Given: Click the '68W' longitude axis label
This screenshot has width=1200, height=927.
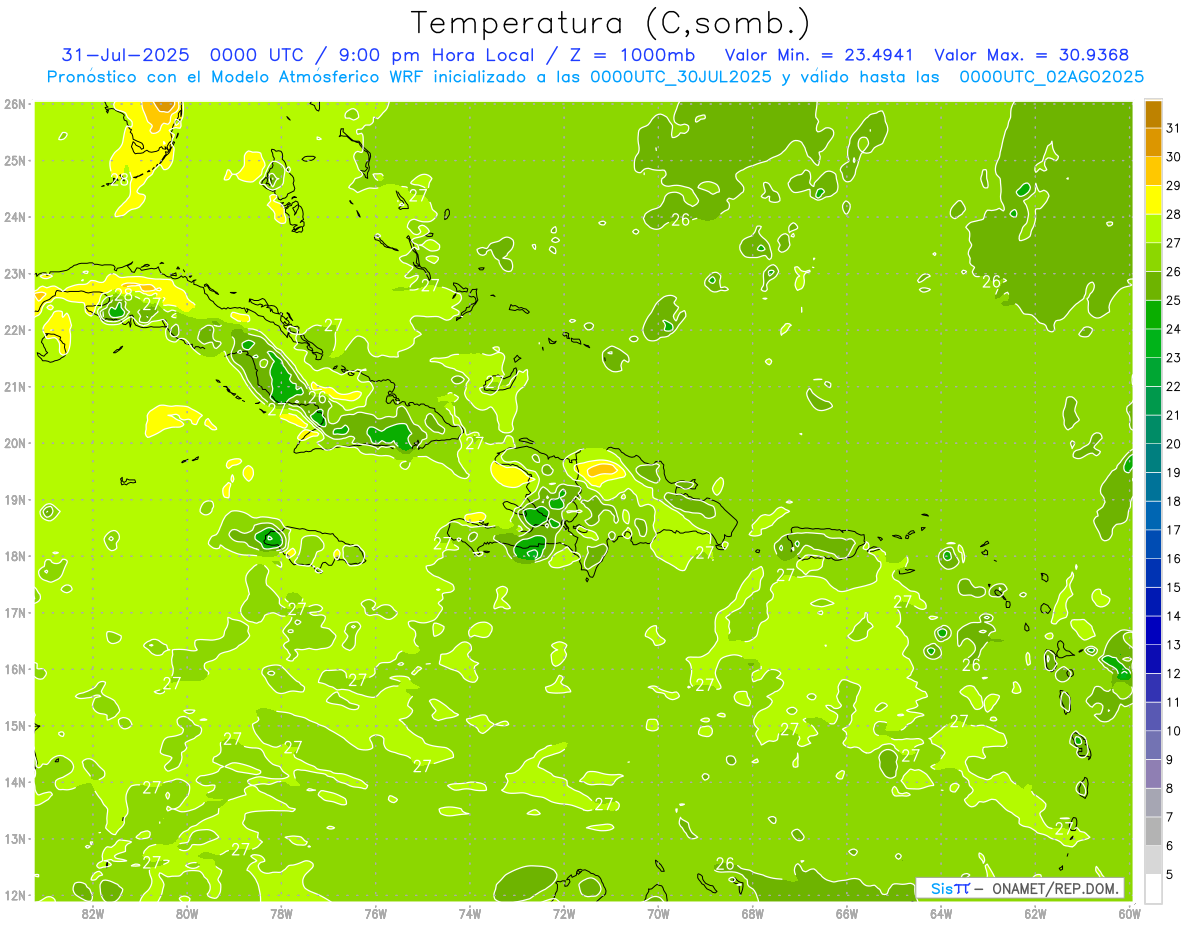Looking at the screenshot, I should pos(753,913).
